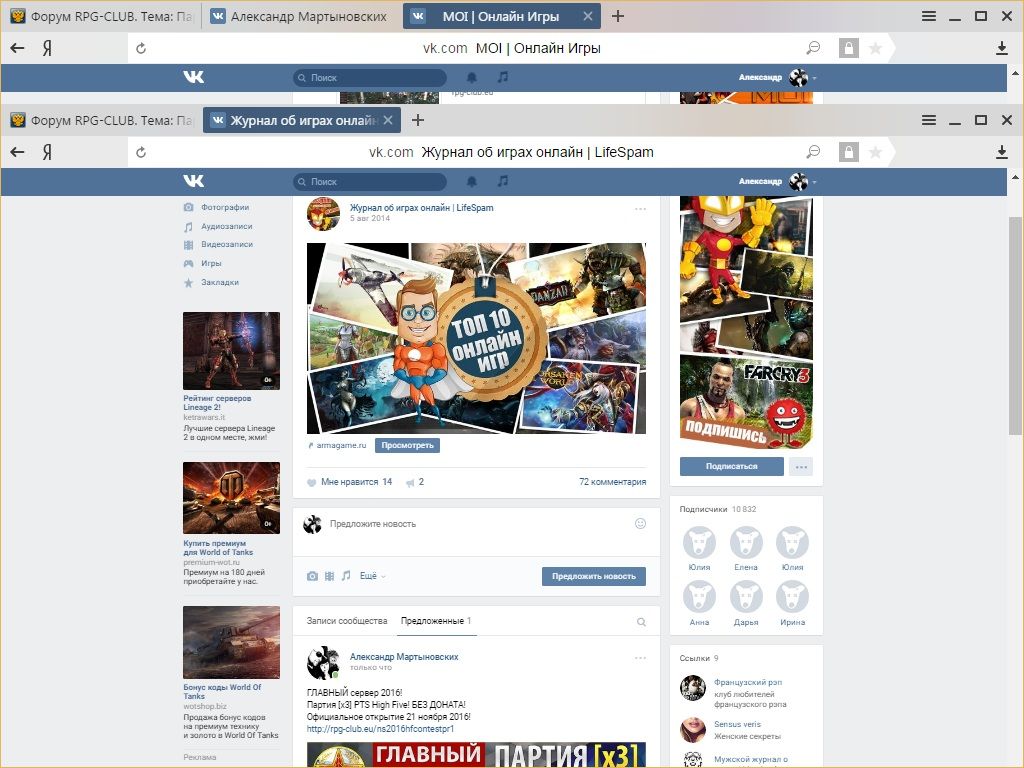Open new tab with plus in front window
The height and width of the screenshot is (768, 1024).
pos(418,120)
